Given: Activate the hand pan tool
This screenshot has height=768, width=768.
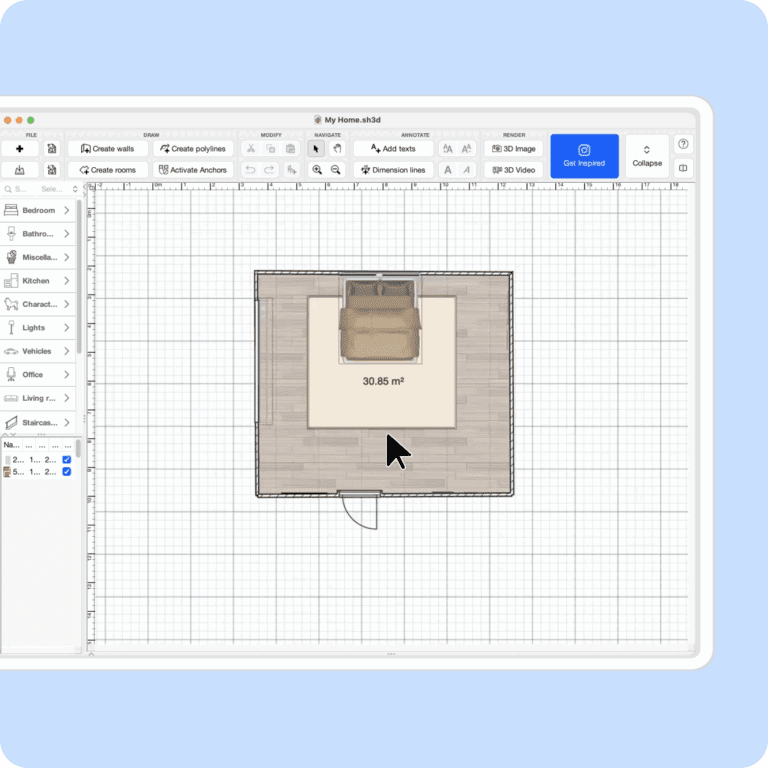Looking at the screenshot, I should [x=337, y=149].
